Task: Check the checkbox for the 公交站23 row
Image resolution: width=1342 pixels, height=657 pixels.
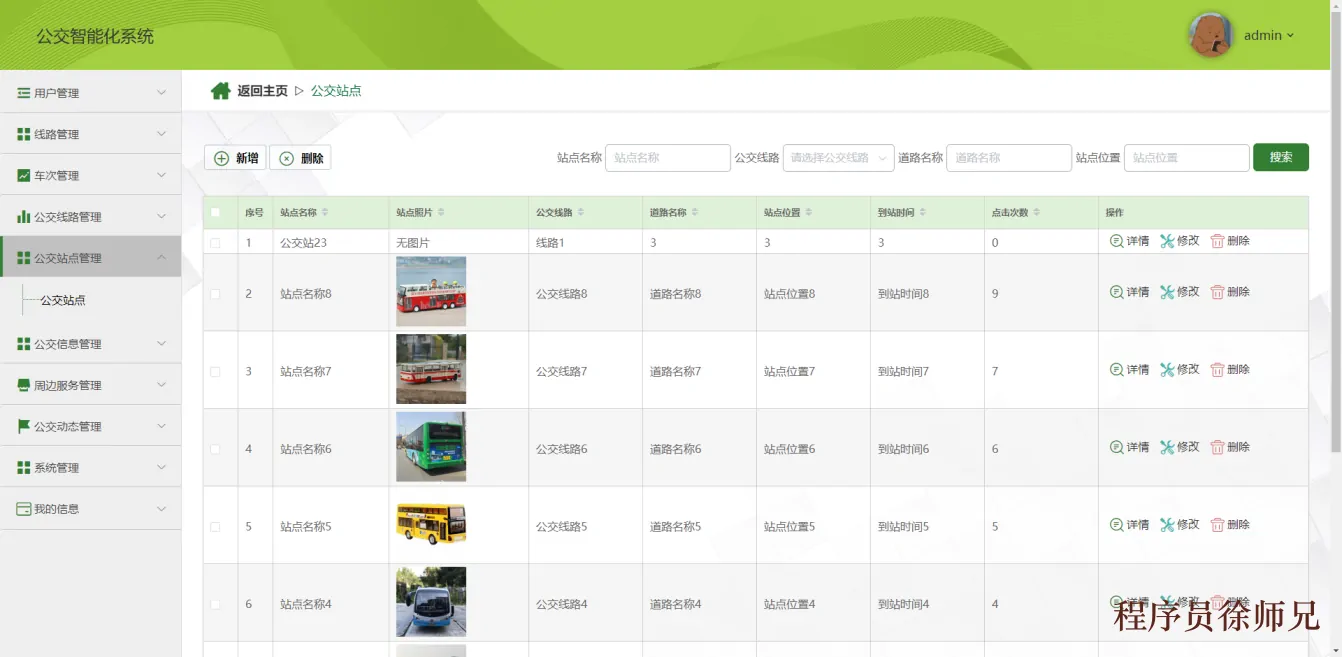Action: coord(215,243)
